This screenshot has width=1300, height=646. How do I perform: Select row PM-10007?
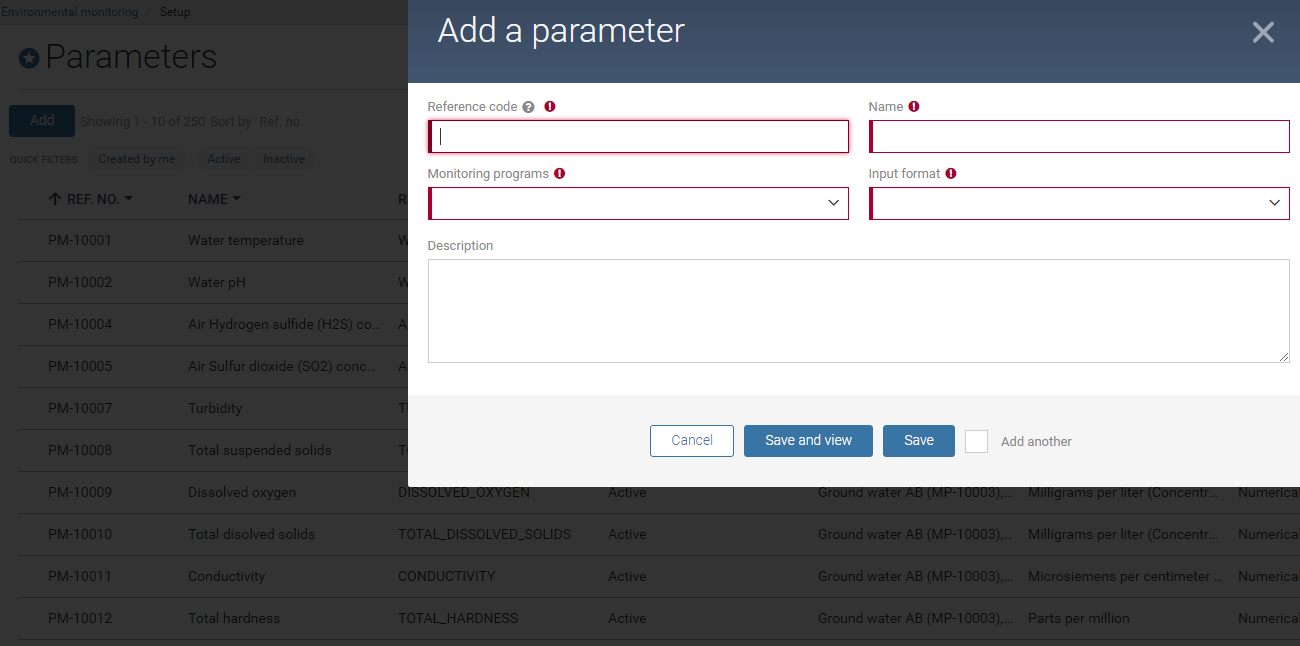(x=80, y=409)
